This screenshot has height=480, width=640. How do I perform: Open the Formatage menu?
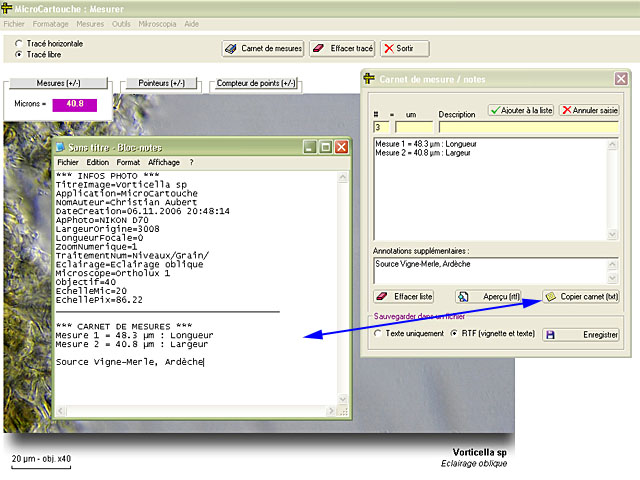(x=51, y=24)
